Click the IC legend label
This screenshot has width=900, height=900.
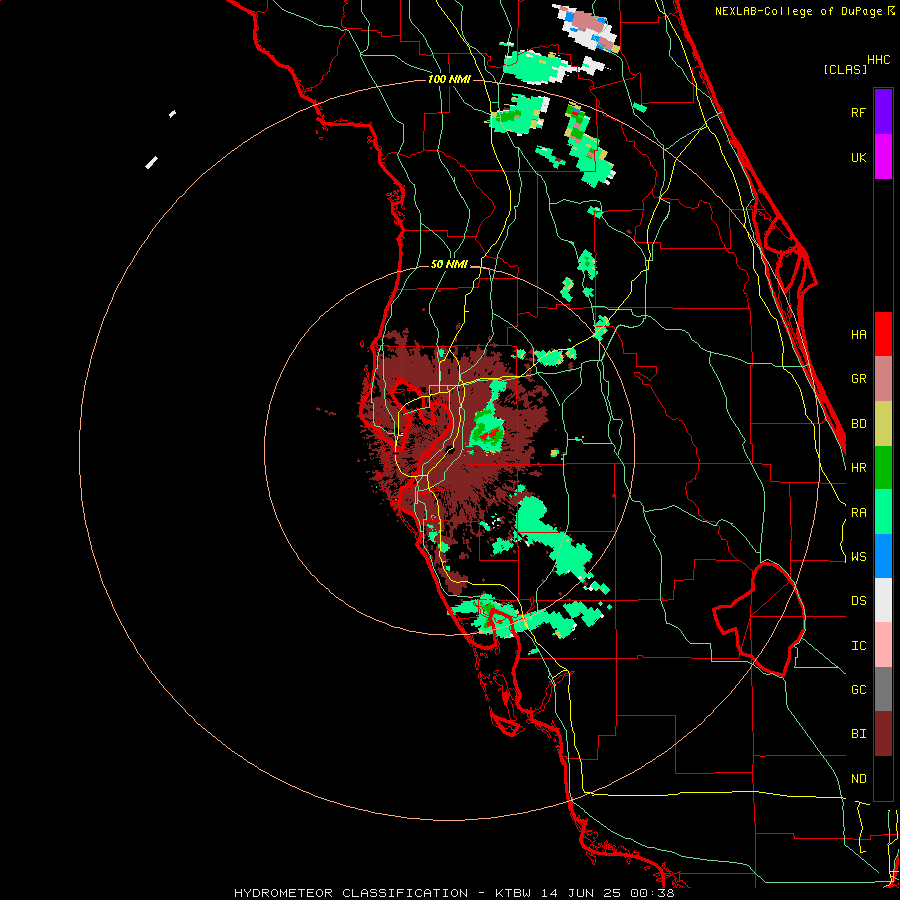click(x=858, y=646)
